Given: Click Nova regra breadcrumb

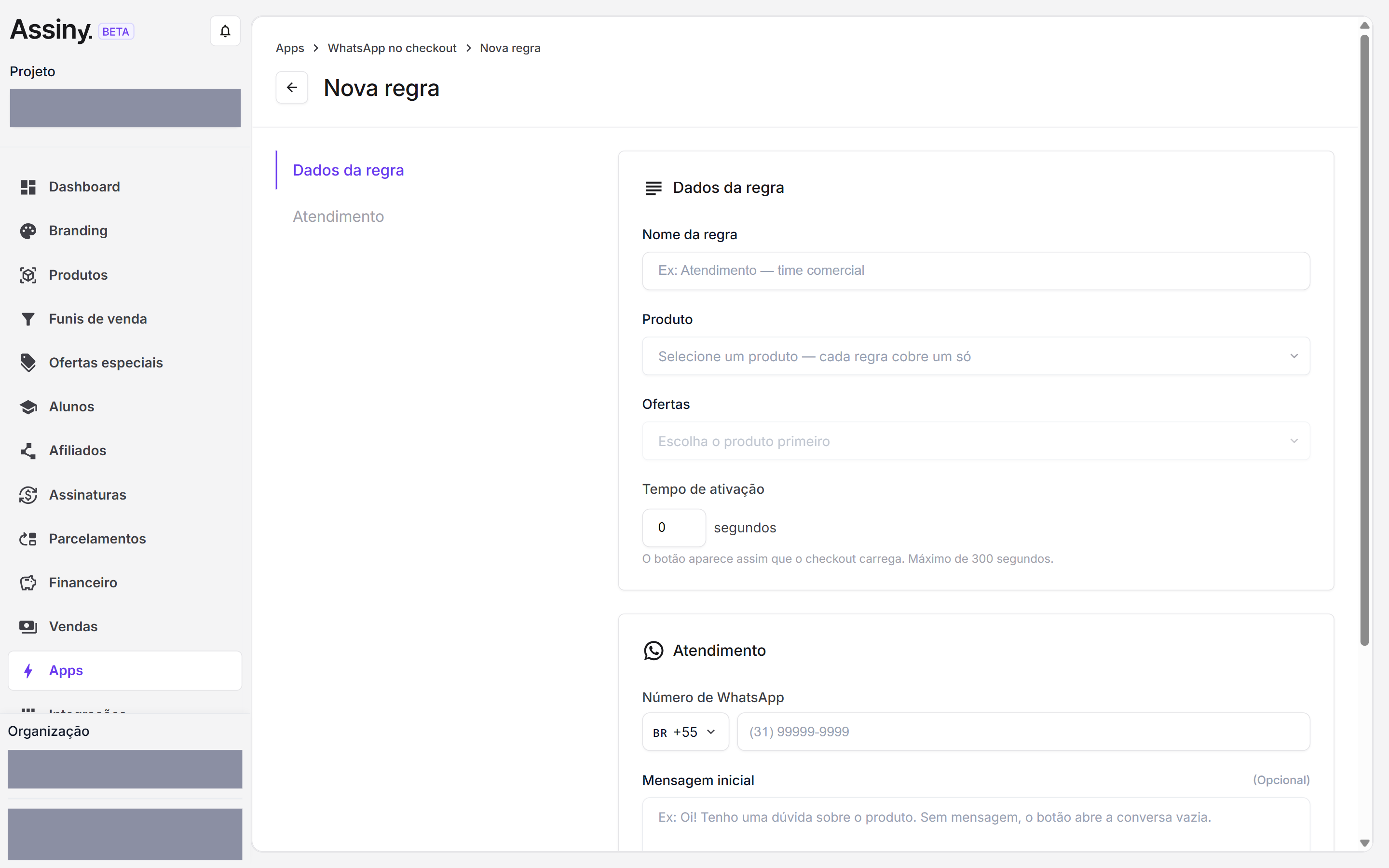Looking at the screenshot, I should click(510, 48).
